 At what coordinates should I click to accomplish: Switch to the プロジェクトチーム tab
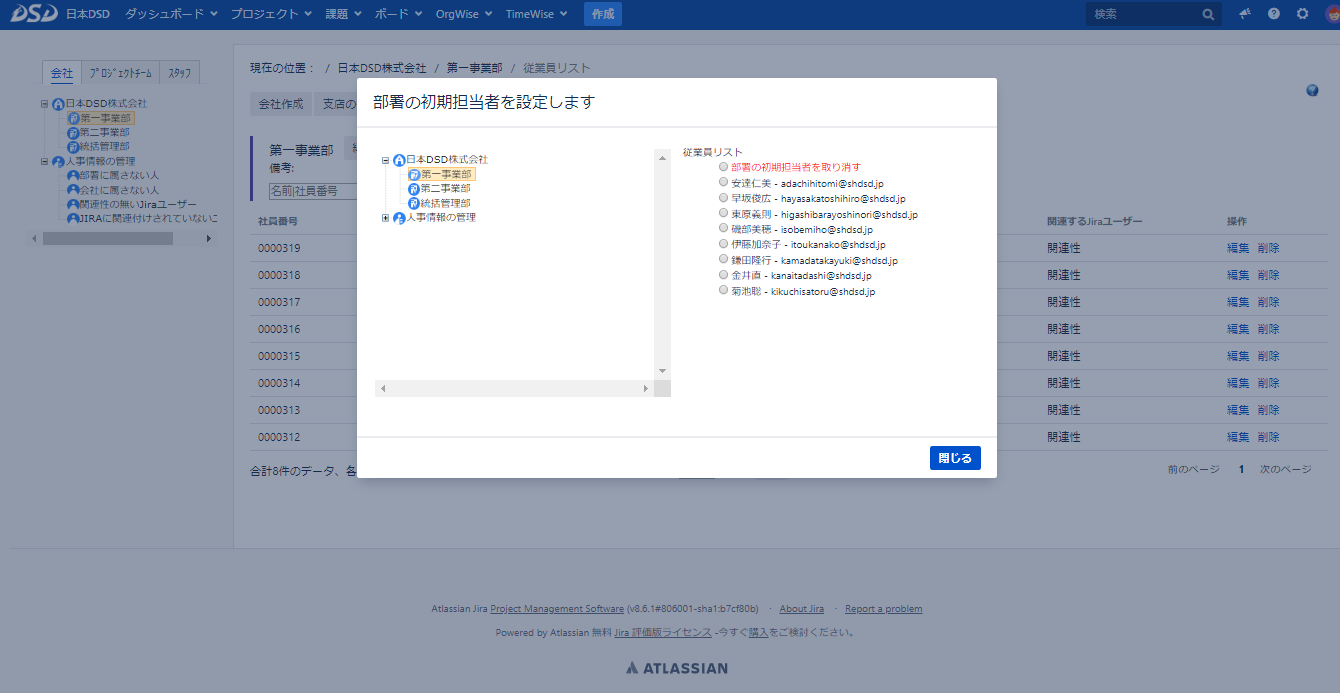(x=120, y=73)
